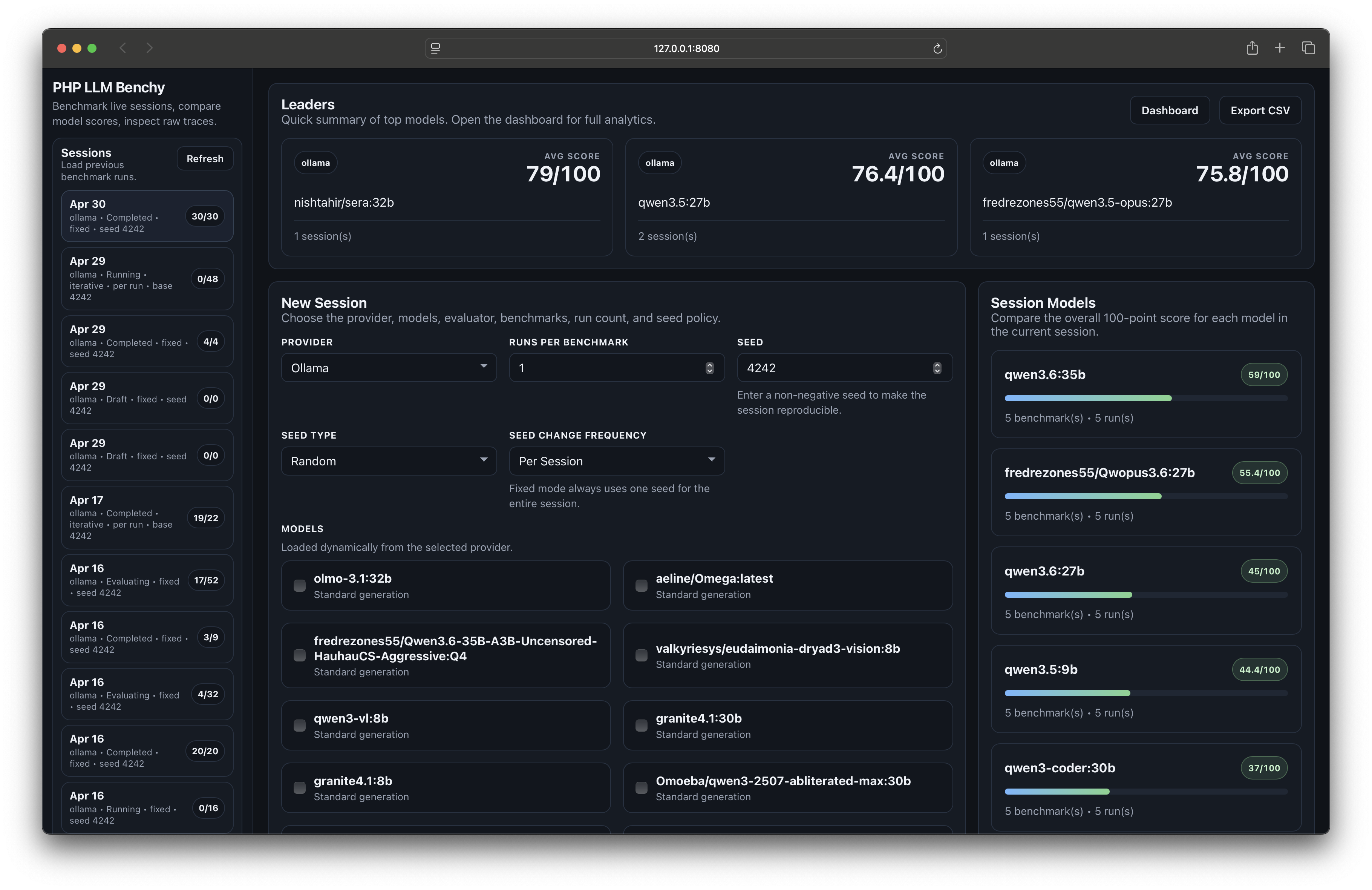Click the qwen3.6:35b score progress bar
The width and height of the screenshot is (1372, 890).
click(1145, 398)
